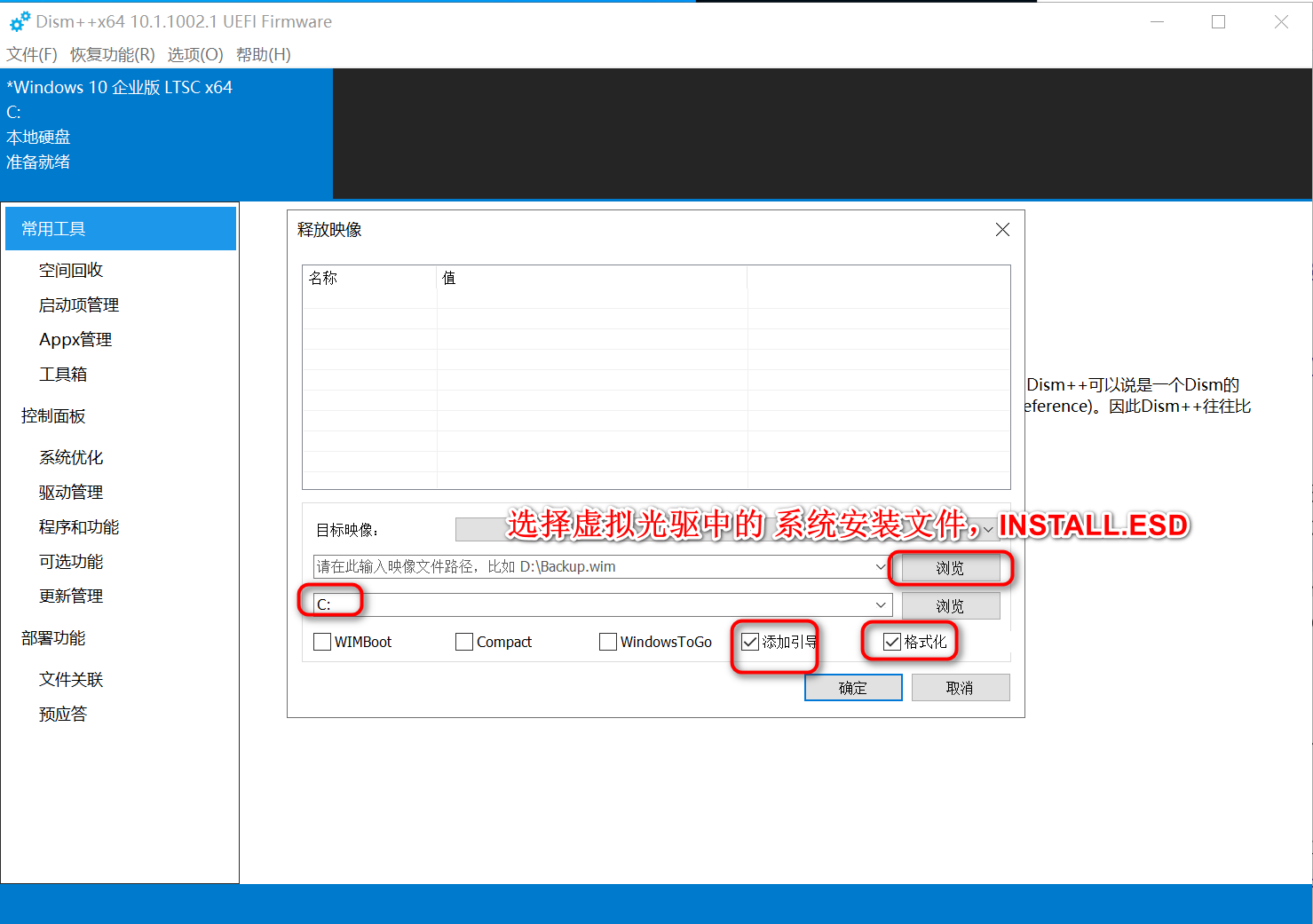
Task: Open the 选项(O) menu
Action: coord(195,55)
